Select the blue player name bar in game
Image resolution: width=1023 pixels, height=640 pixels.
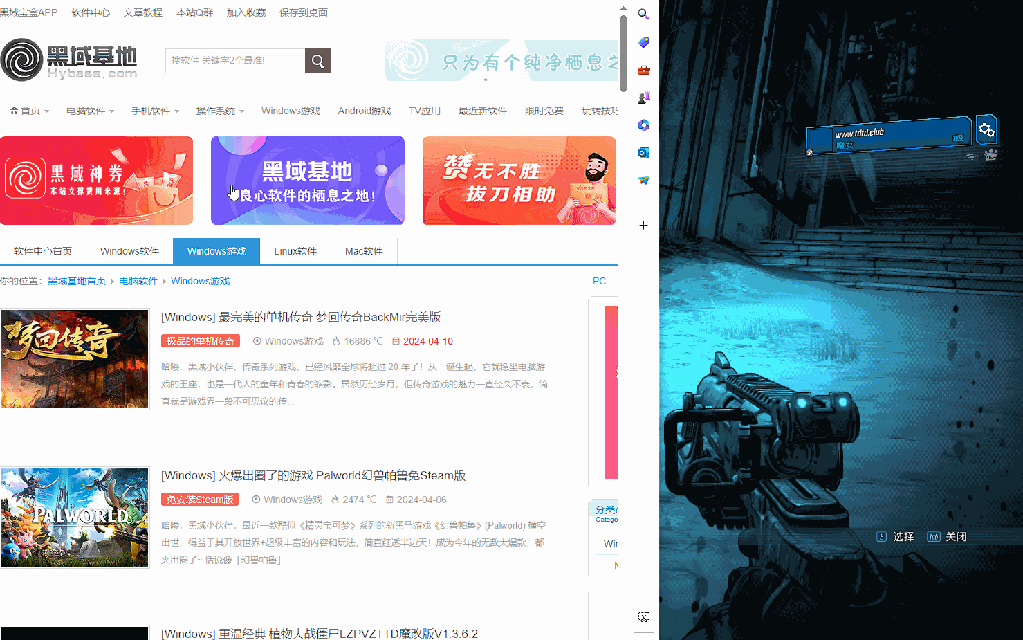tap(888, 136)
